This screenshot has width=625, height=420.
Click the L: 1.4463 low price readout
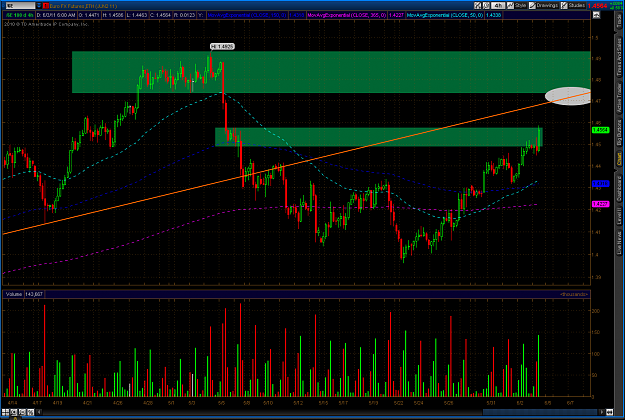(137, 15)
